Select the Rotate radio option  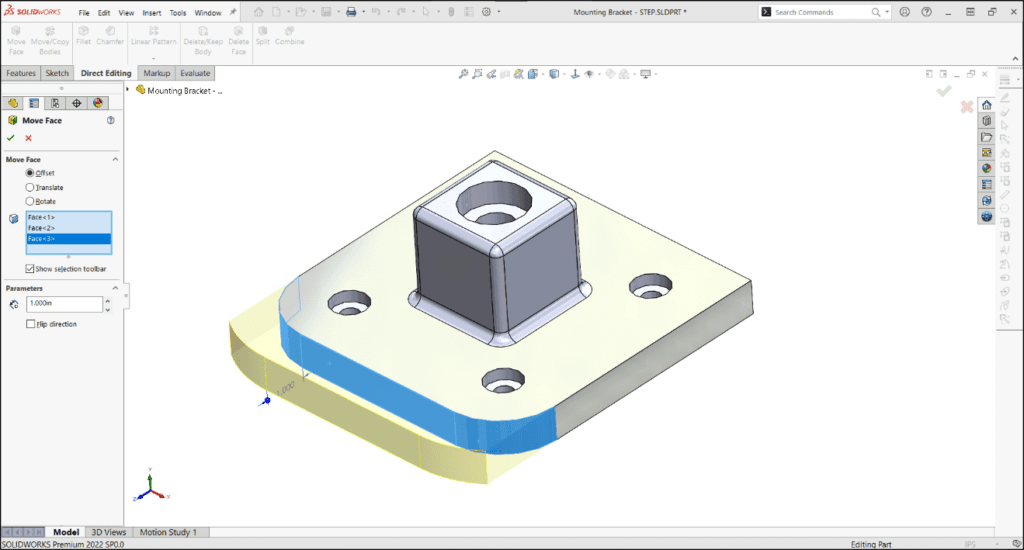pos(29,201)
